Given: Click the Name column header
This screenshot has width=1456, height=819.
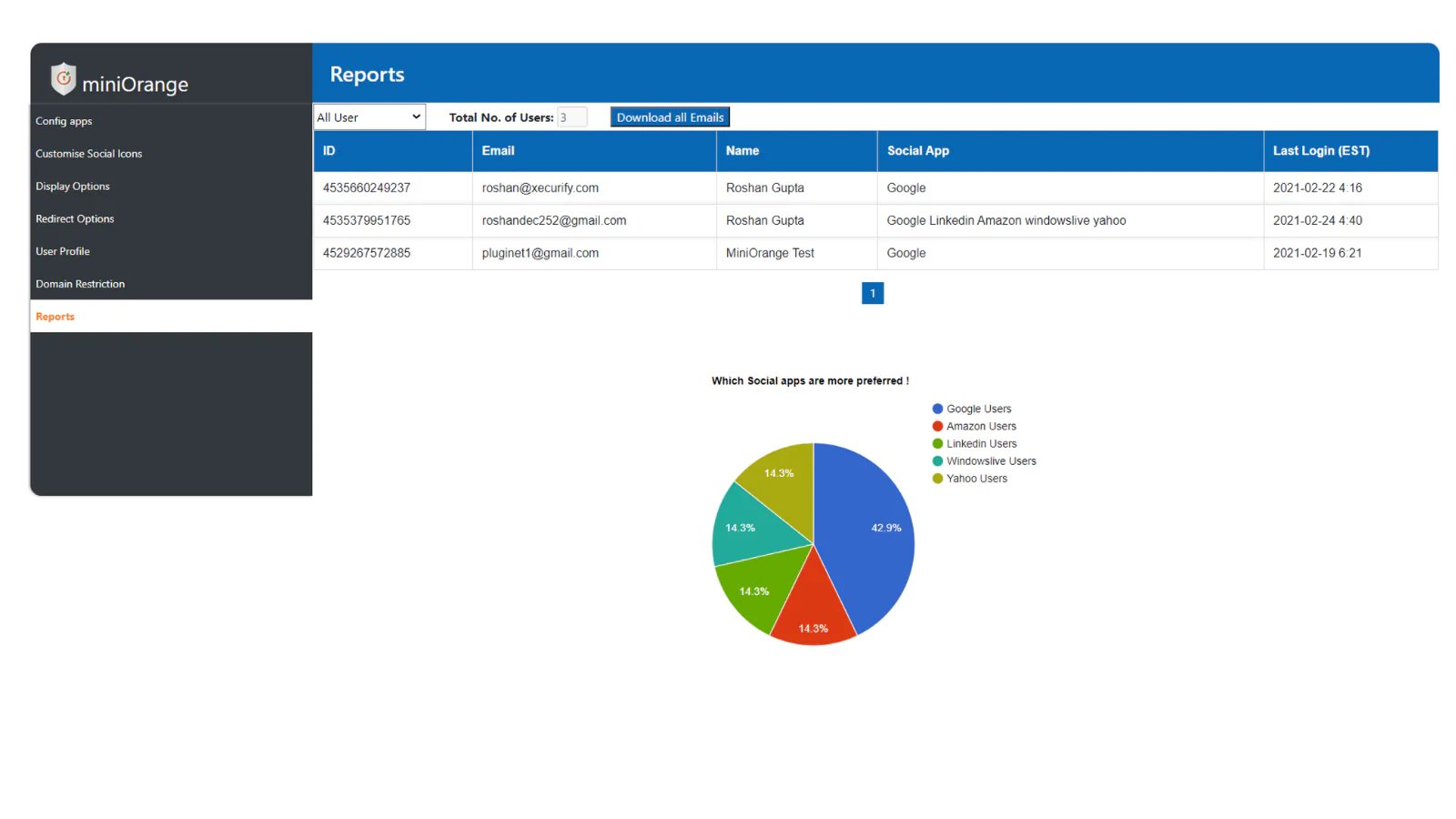Looking at the screenshot, I should (x=797, y=151).
